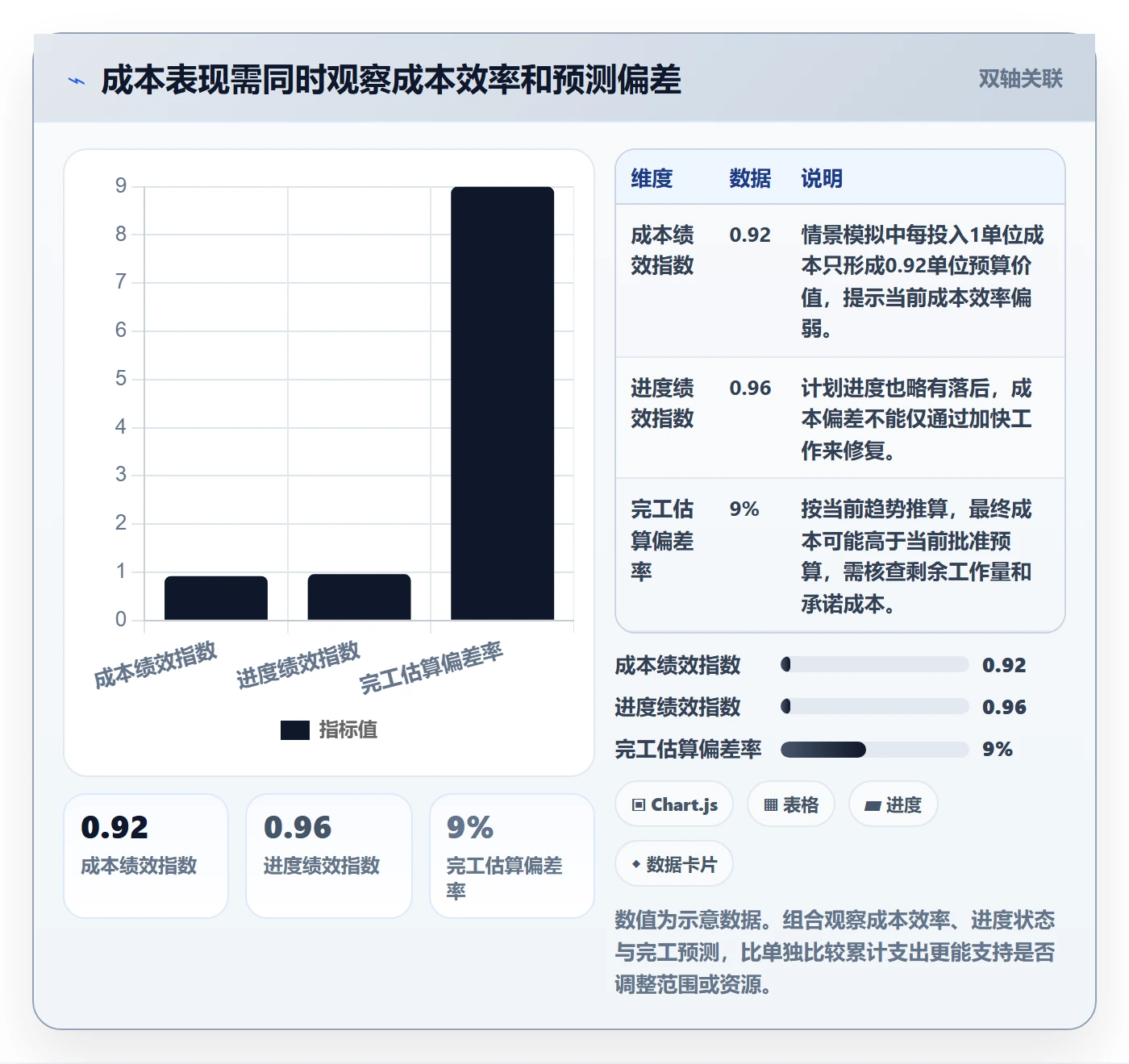Click the 成本绩效指数 progress bar
This screenshot has height=1064, width=1129.
[x=875, y=664]
